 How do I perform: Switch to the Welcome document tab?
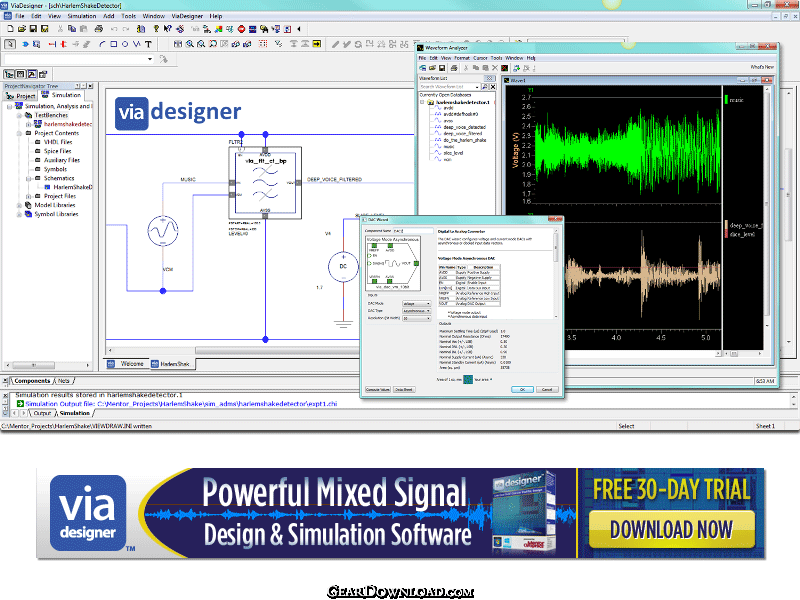pos(127,364)
